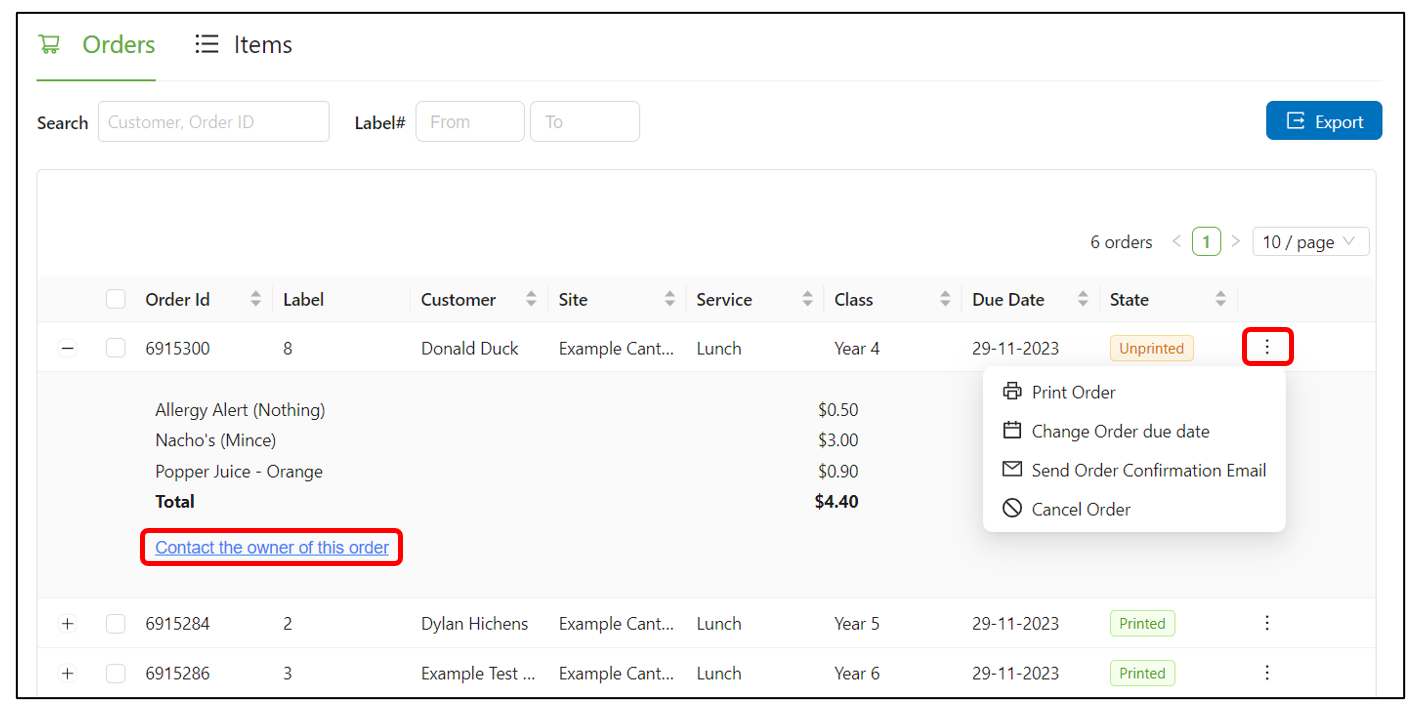The height and width of the screenshot is (712, 1420).
Task: Open 'Contact the owner of this order' link
Action: click(272, 548)
